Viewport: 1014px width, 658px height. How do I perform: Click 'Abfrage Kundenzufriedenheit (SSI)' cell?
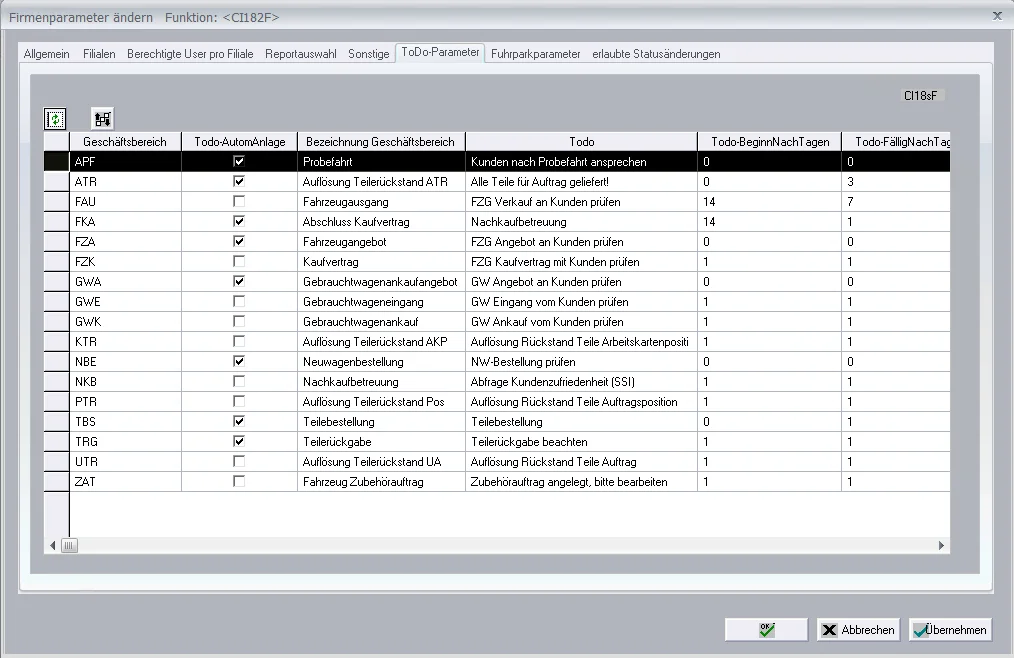[x=581, y=382]
